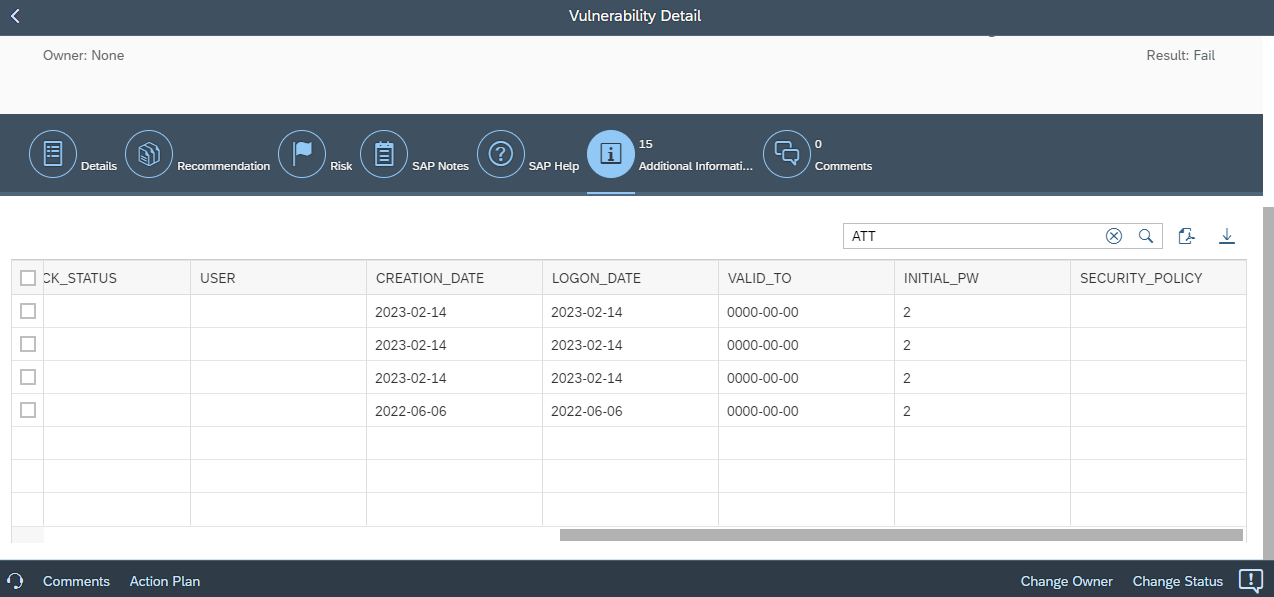Image resolution: width=1274 pixels, height=597 pixels.
Task: Open the SAP Notes icon
Action: pos(384,154)
